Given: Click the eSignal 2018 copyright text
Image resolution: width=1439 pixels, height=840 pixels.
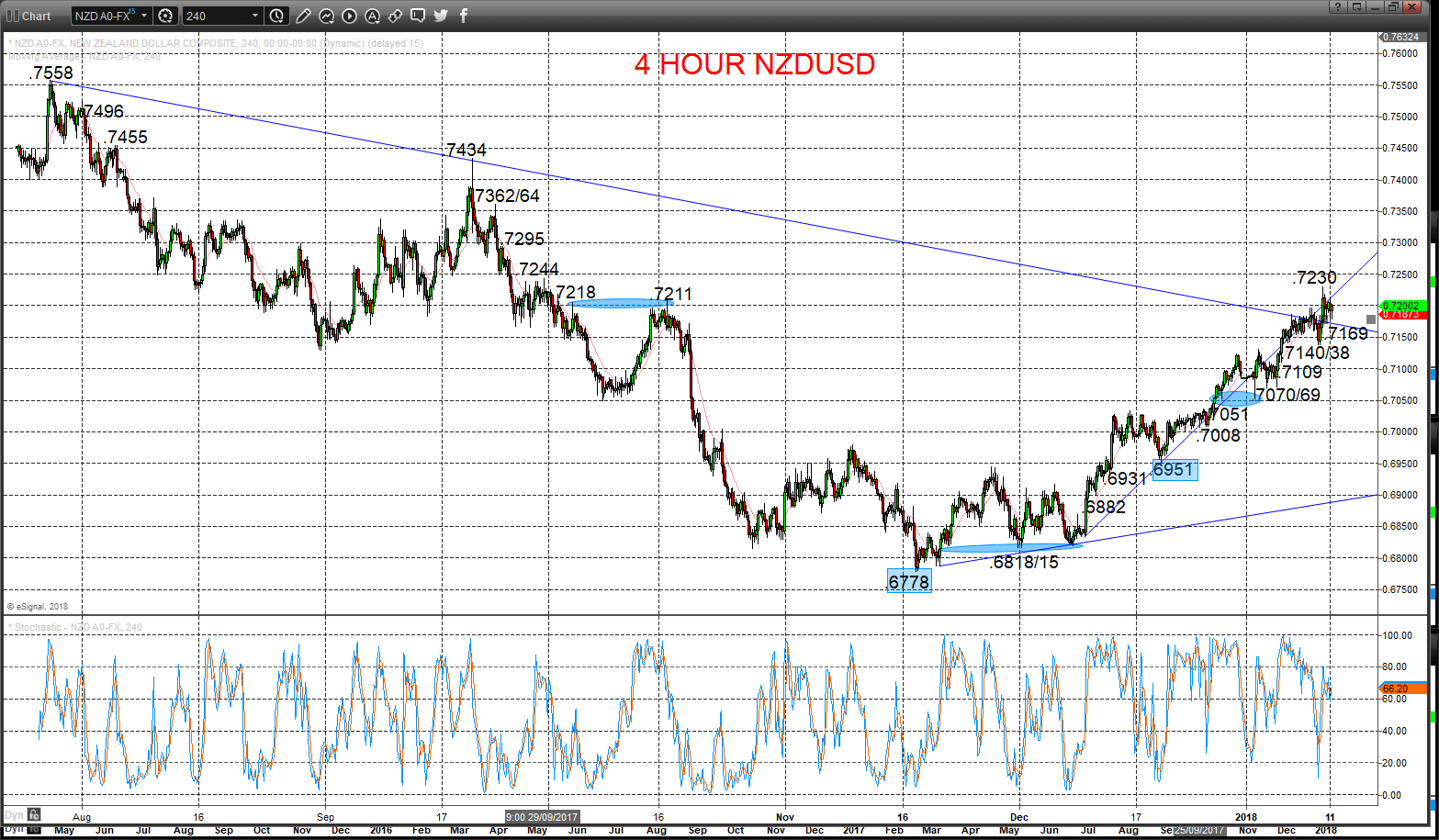Looking at the screenshot, I should click(39, 607).
